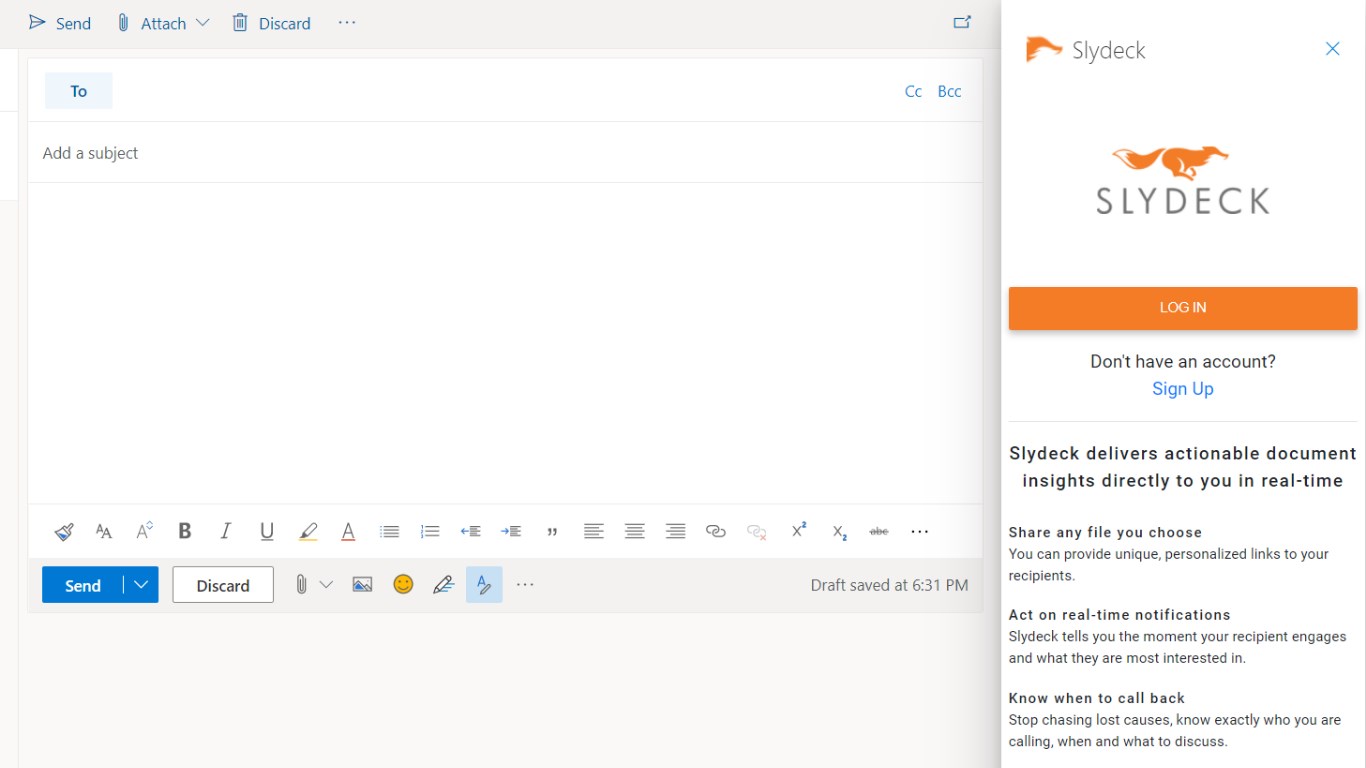Remove the hyperlink

pyautogui.click(x=757, y=532)
